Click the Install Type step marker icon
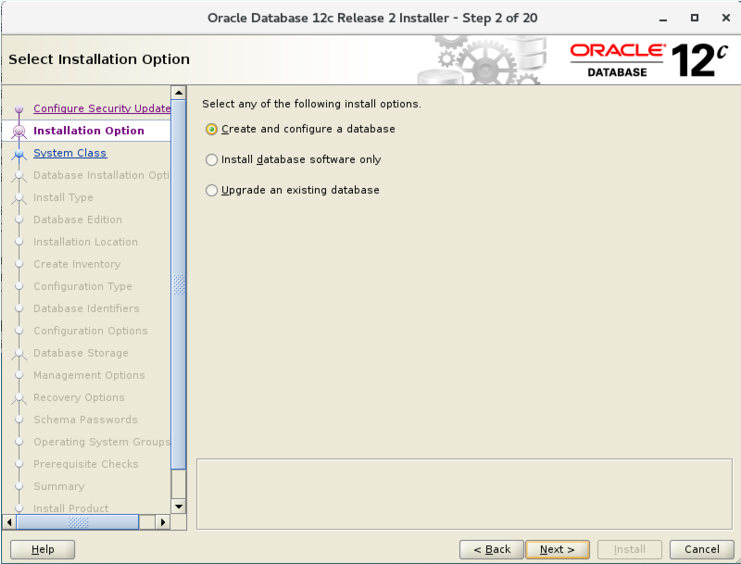The width and height of the screenshot is (741, 564). (x=19, y=198)
